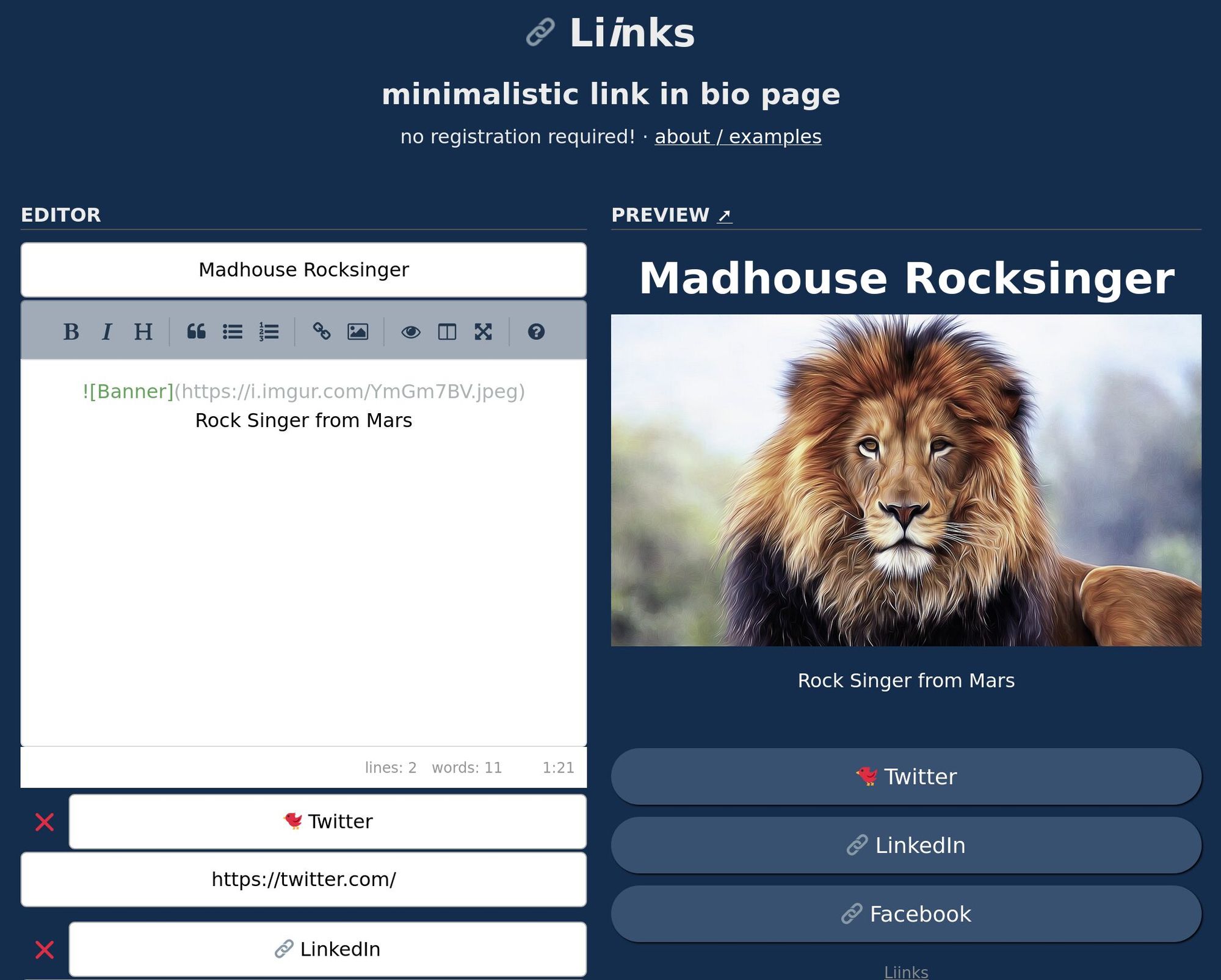Apply bold formatting in the editor

pyautogui.click(x=73, y=332)
